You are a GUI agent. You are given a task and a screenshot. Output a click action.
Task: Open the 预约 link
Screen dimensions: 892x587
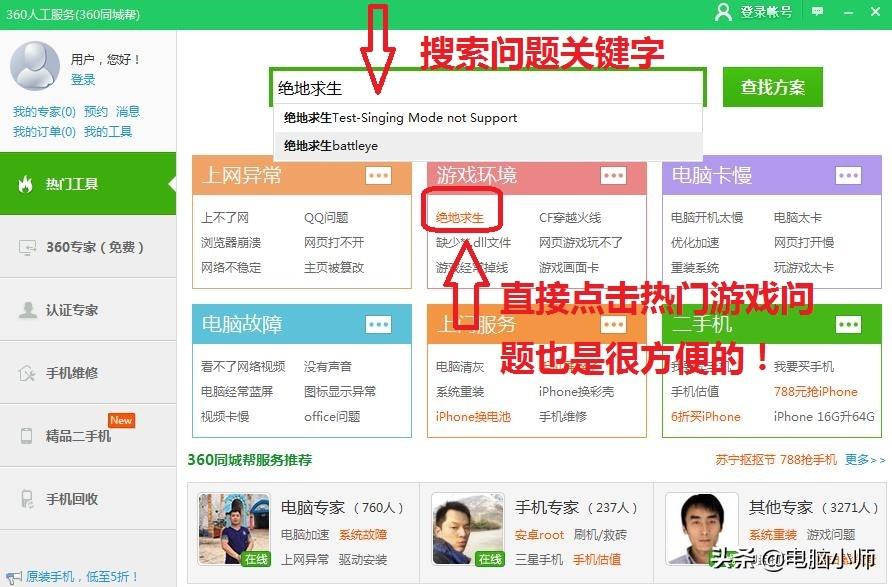click(96, 111)
